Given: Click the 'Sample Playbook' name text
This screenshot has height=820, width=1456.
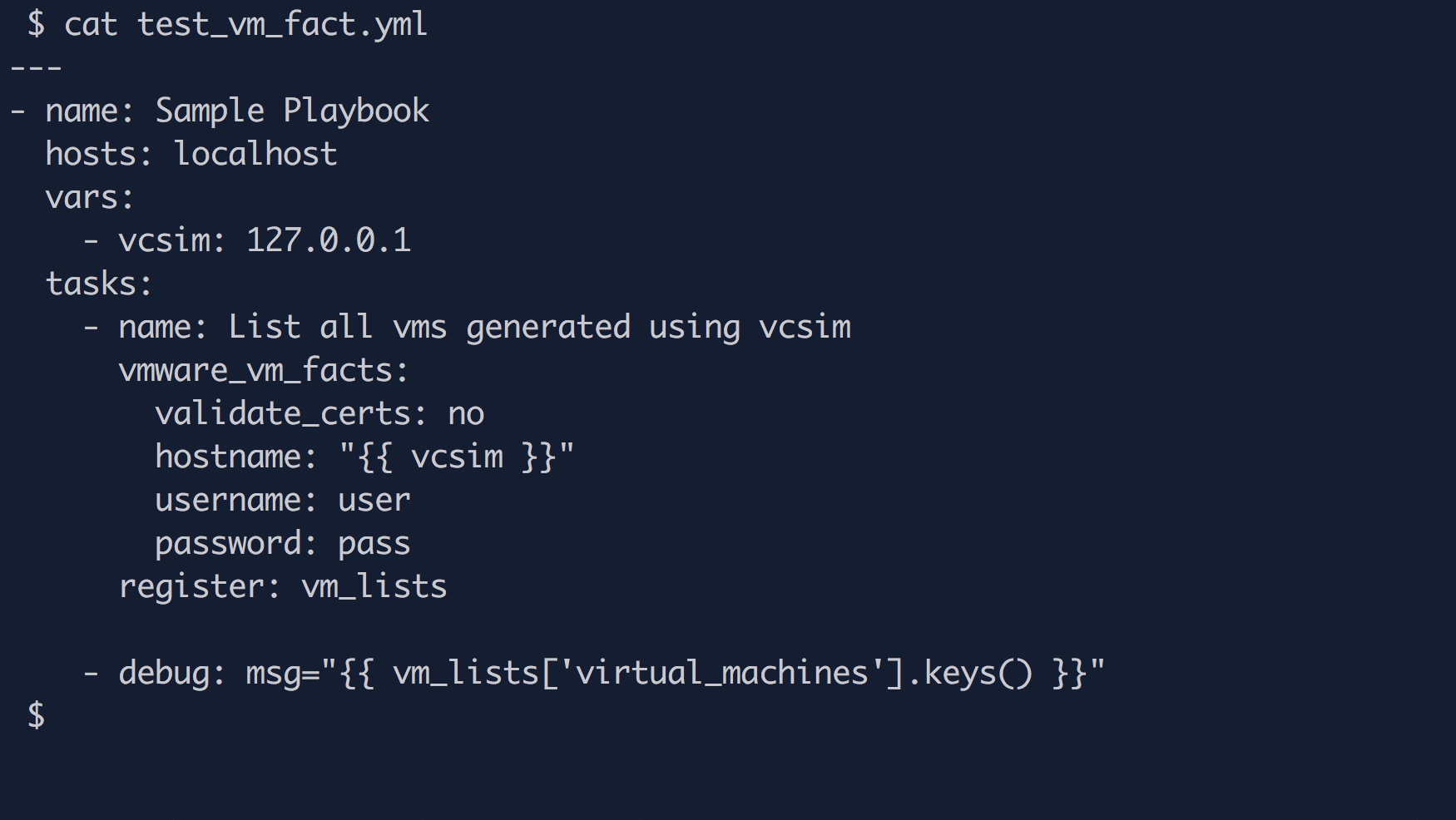Looking at the screenshot, I should (292, 111).
